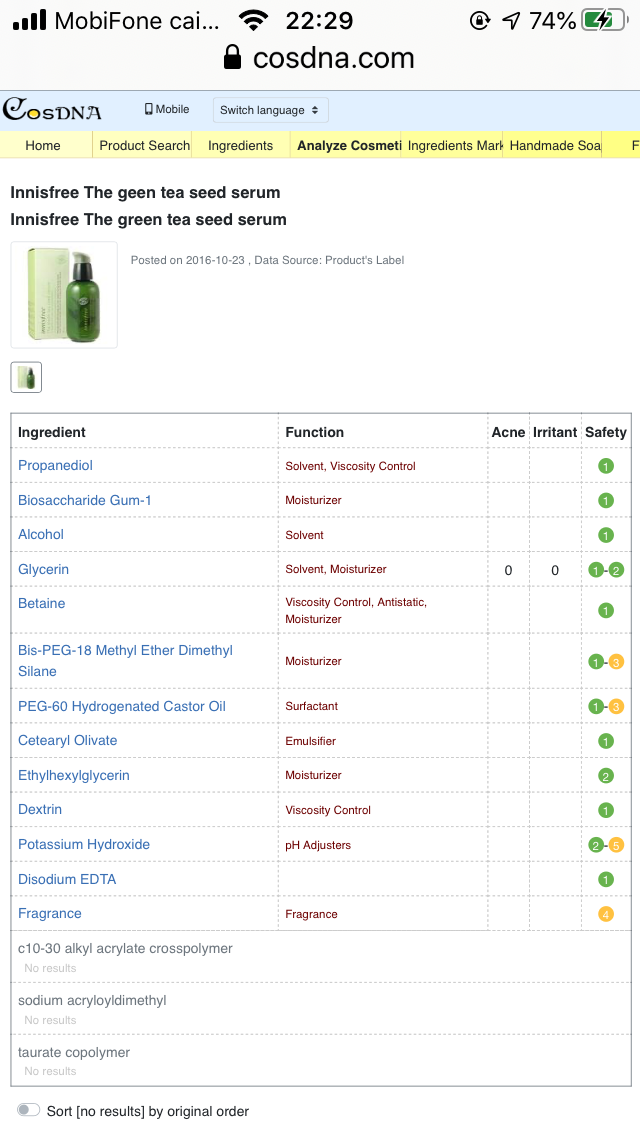Click the green safety badge for Dextrin

coord(605,810)
